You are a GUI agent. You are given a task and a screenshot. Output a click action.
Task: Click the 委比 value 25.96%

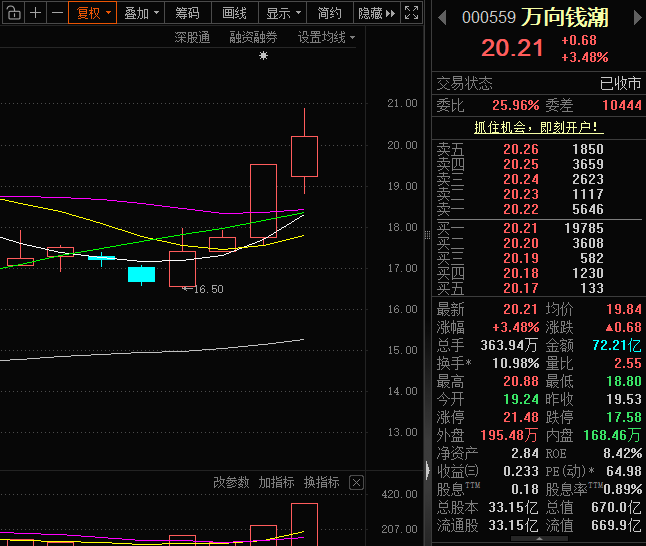click(x=515, y=105)
